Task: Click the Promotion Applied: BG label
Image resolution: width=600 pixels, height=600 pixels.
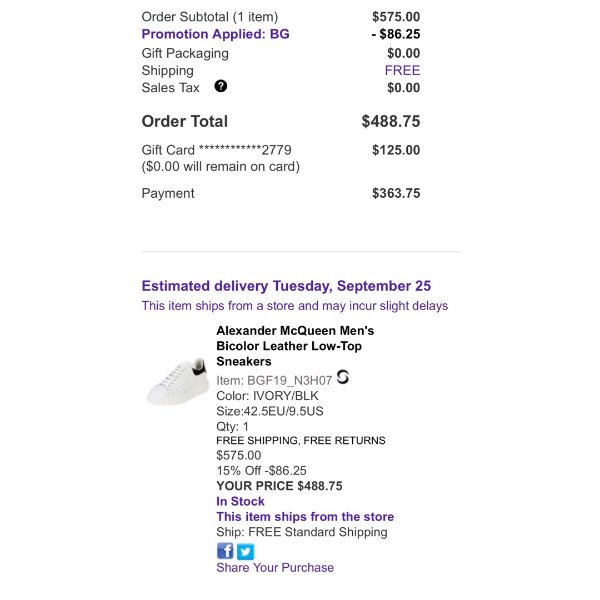Action: [x=215, y=34]
